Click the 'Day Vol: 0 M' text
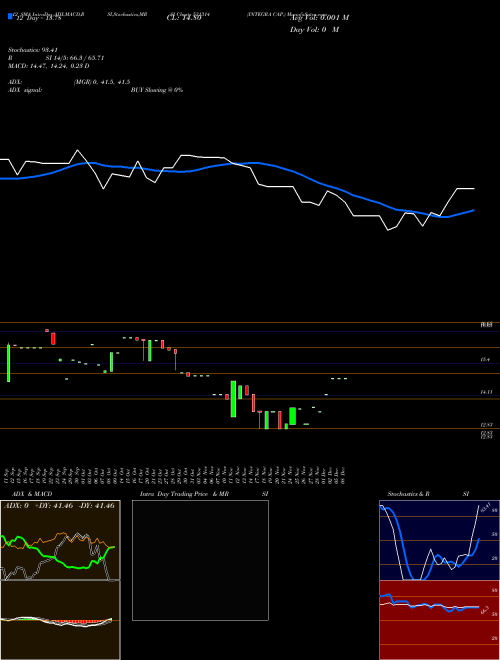Screen dimensions: 500x660 pyautogui.click(x=314, y=30)
